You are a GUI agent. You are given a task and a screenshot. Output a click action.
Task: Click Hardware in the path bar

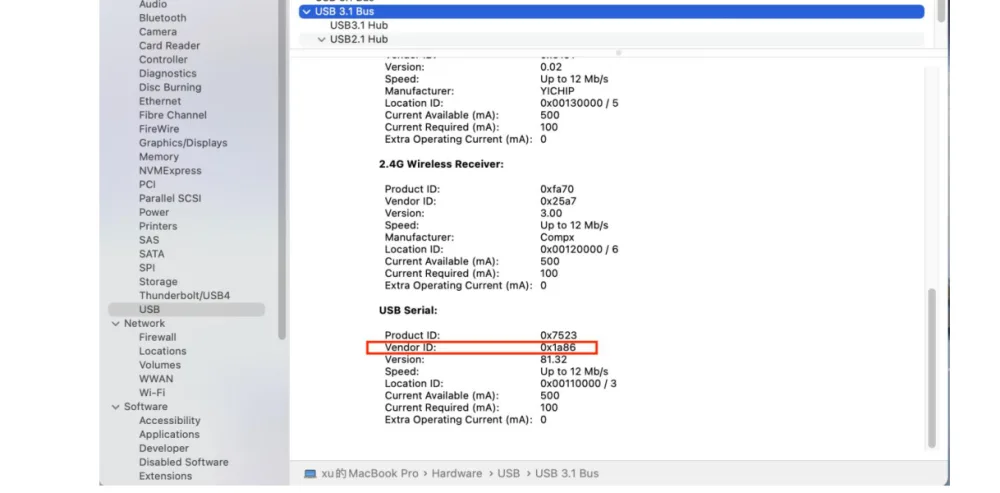click(457, 474)
